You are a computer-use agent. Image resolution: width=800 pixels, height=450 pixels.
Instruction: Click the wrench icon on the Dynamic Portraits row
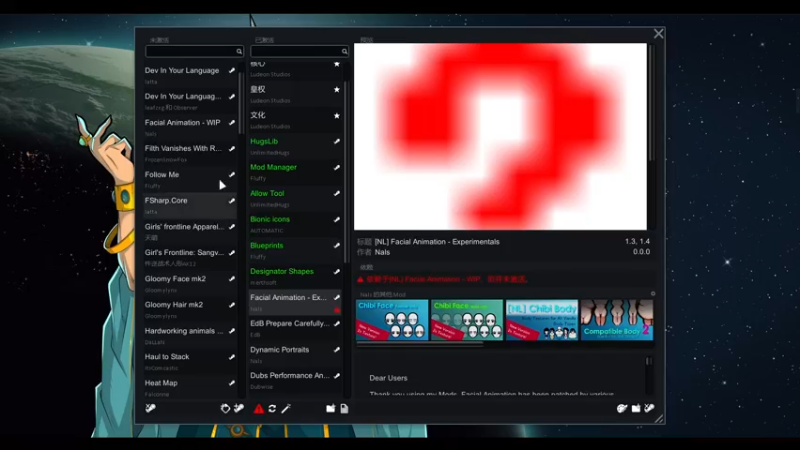337,349
